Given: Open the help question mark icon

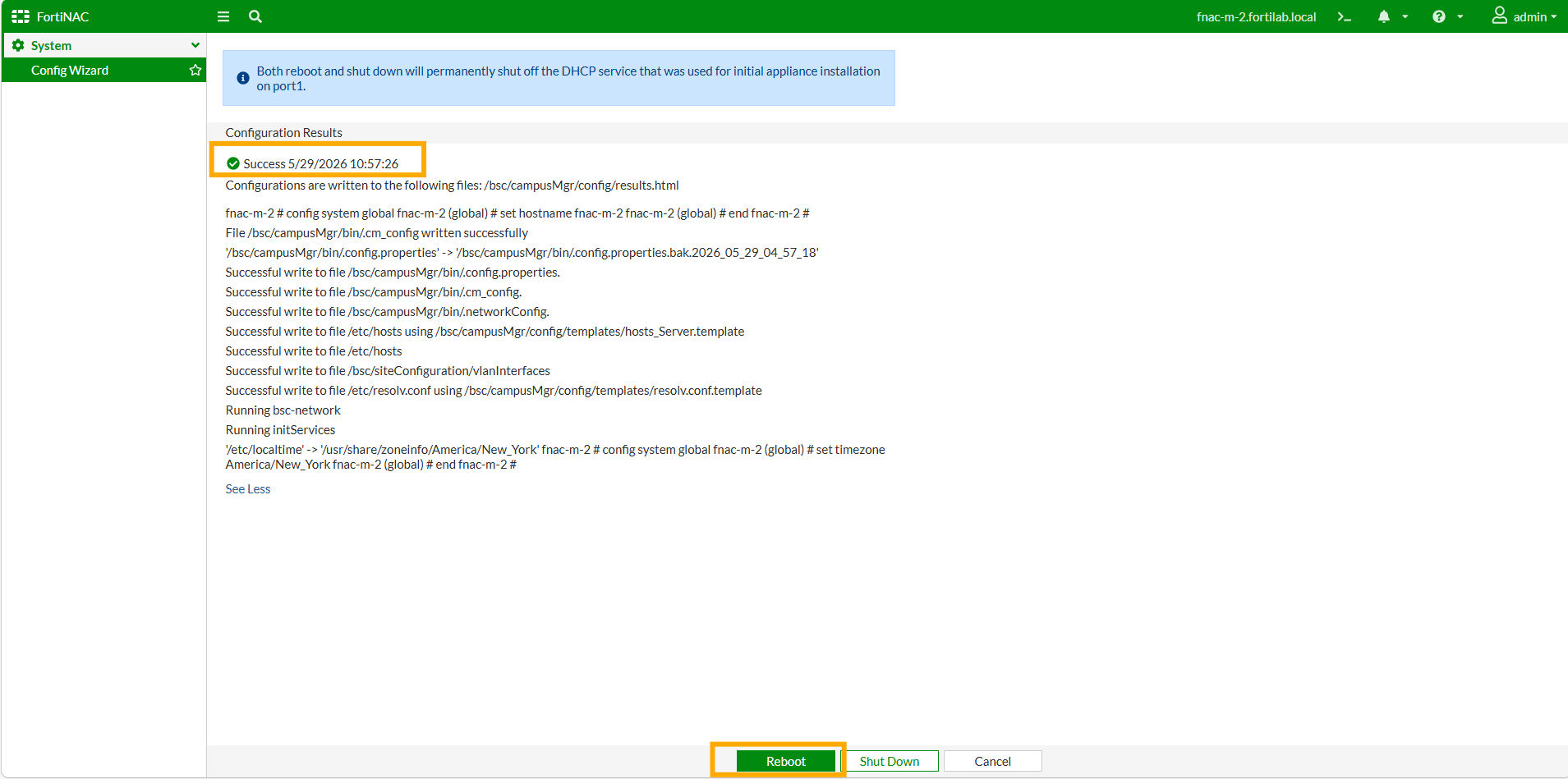Looking at the screenshot, I should [1439, 16].
